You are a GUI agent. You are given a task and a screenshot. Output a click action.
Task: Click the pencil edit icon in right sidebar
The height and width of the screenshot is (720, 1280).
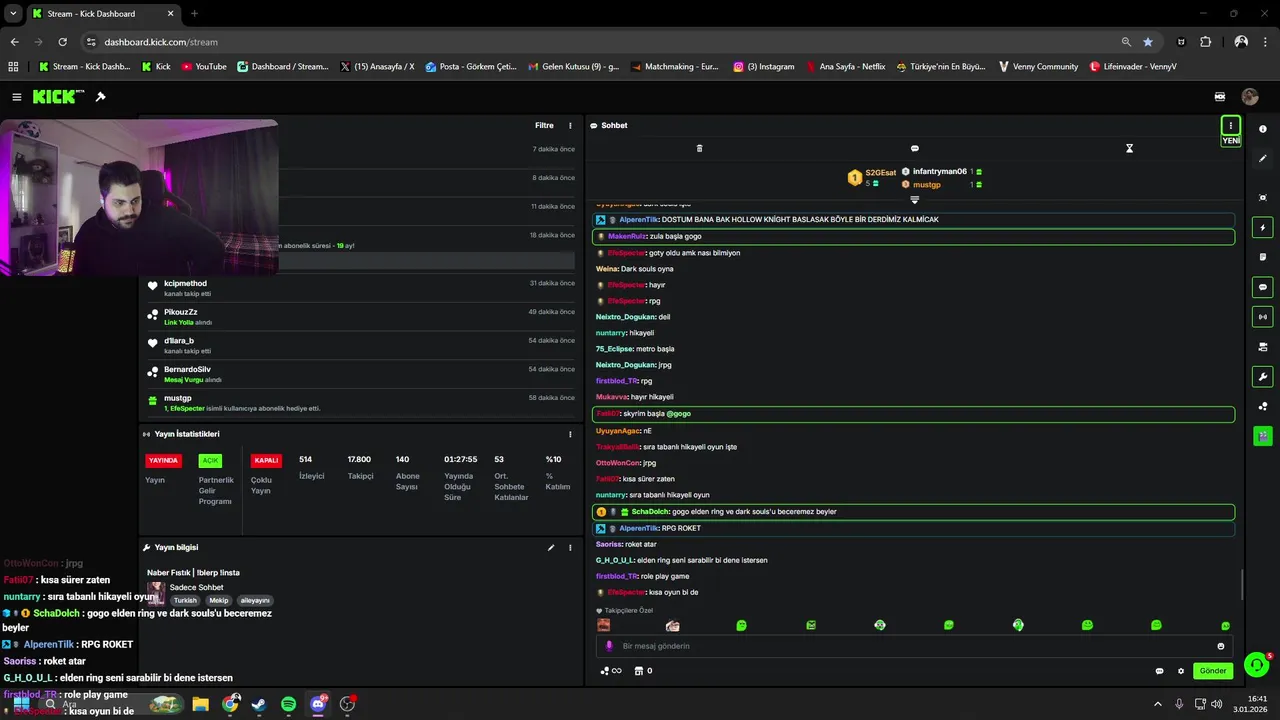pyautogui.click(x=1263, y=158)
